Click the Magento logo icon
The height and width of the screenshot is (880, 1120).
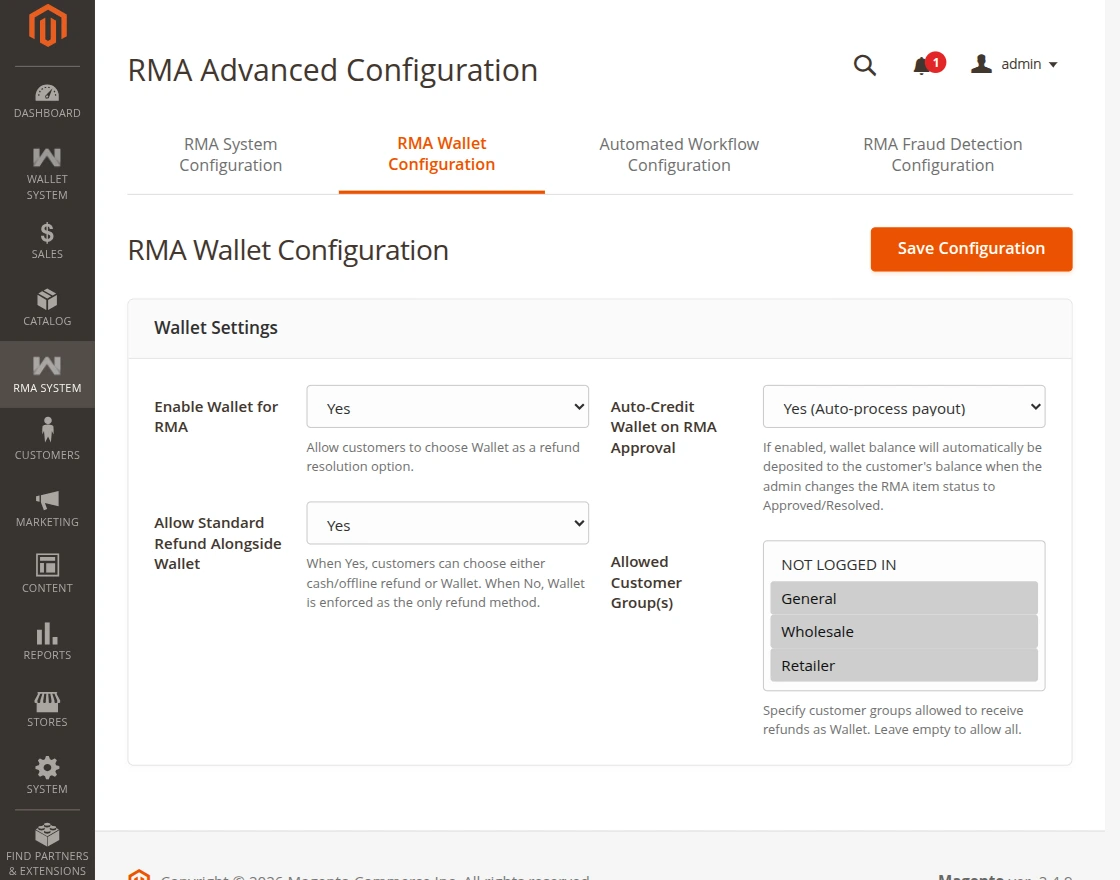point(47,25)
